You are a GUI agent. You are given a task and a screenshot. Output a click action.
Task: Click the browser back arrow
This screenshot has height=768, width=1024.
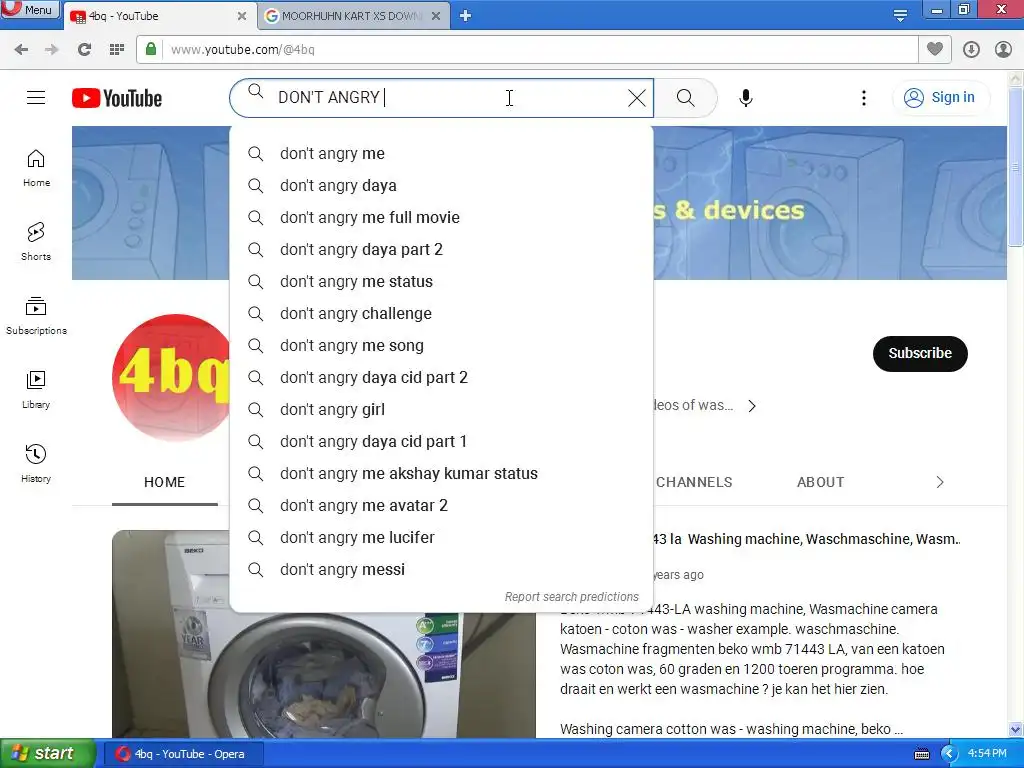click(x=21, y=50)
